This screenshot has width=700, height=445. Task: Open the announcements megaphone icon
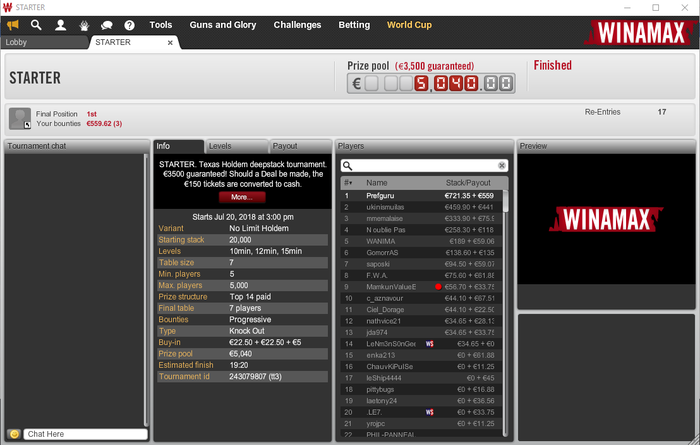(x=13, y=25)
